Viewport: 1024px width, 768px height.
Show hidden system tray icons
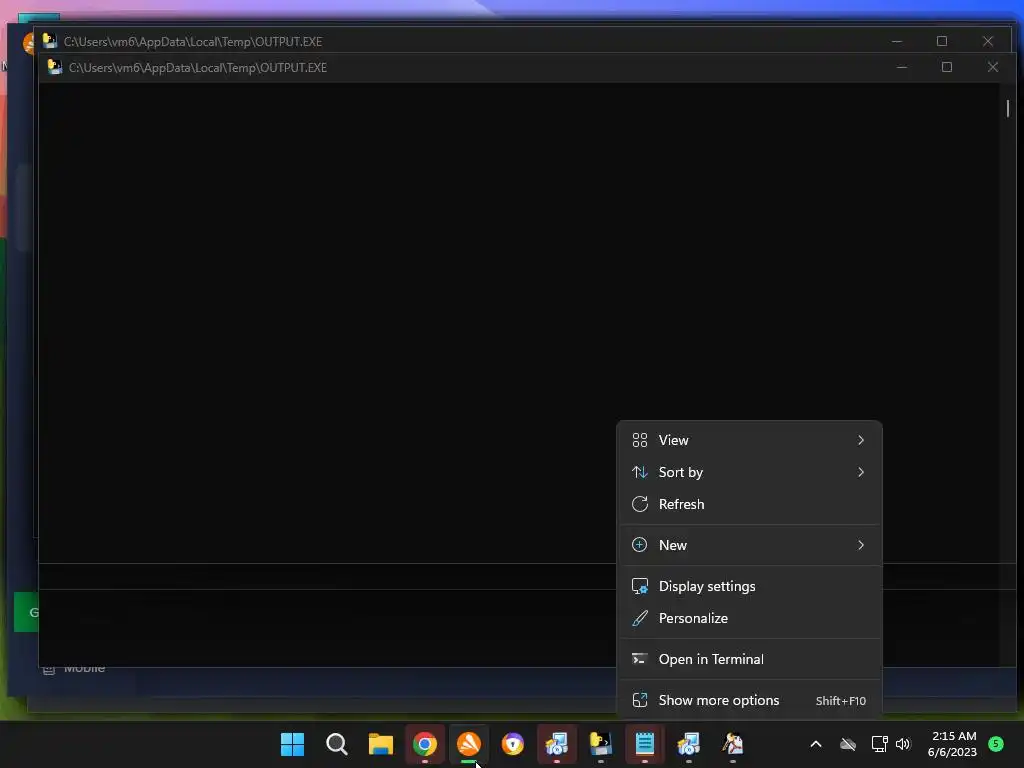point(816,744)
